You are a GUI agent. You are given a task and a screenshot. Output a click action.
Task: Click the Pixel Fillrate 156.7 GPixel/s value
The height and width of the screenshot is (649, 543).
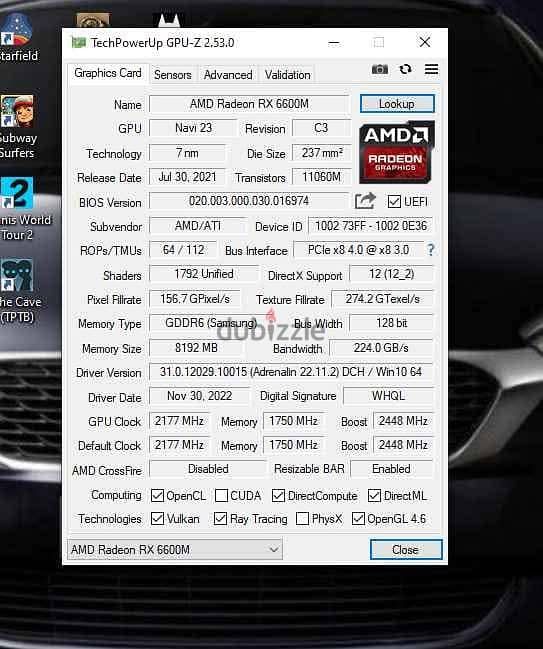[x=195, y=299]
